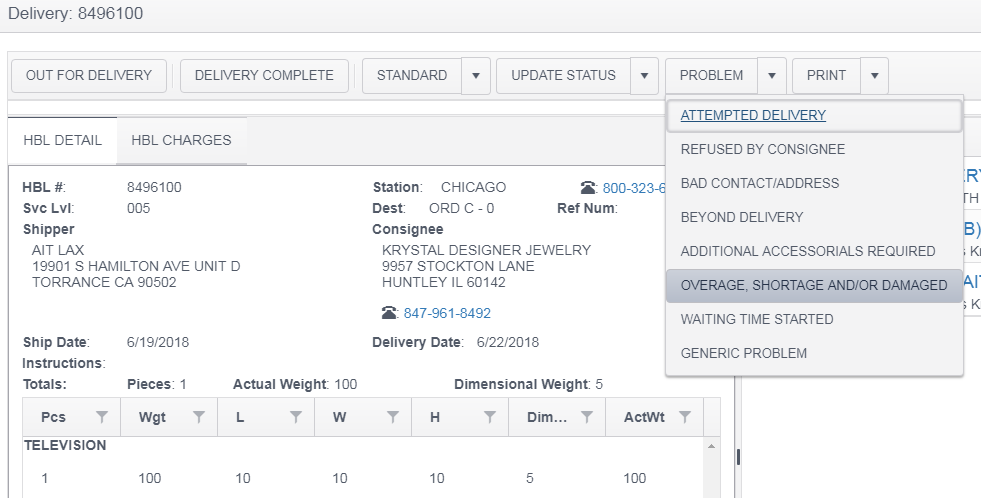Click the KRYSTAL DESIGNER JEWELRY consignee name
981x498 pixels.
pyautogui.click(x=486, y=250)
